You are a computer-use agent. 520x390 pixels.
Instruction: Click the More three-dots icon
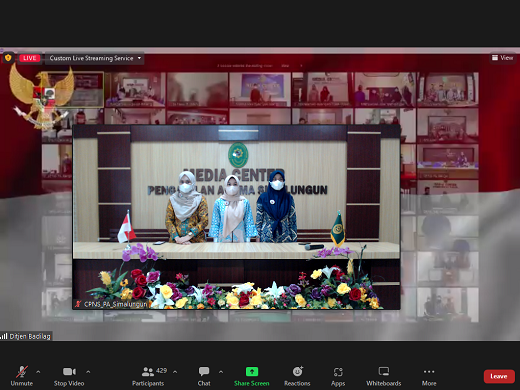[429, 371]
